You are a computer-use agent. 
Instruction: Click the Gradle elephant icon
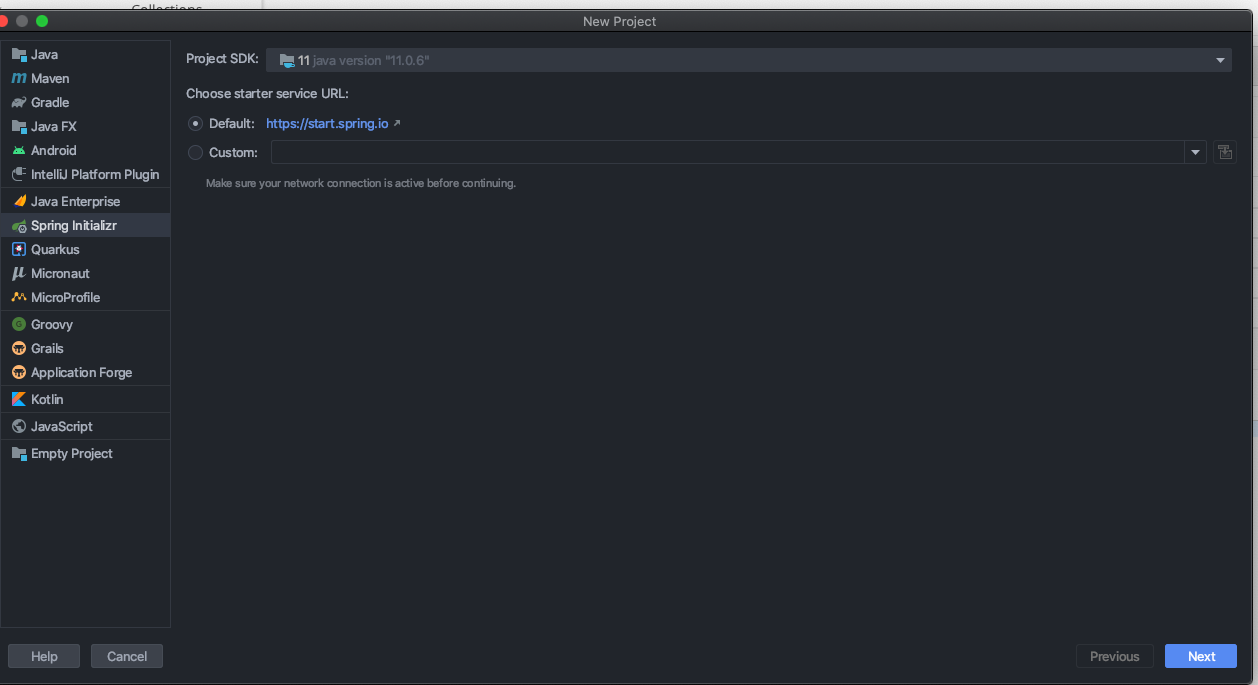[19, 102]
